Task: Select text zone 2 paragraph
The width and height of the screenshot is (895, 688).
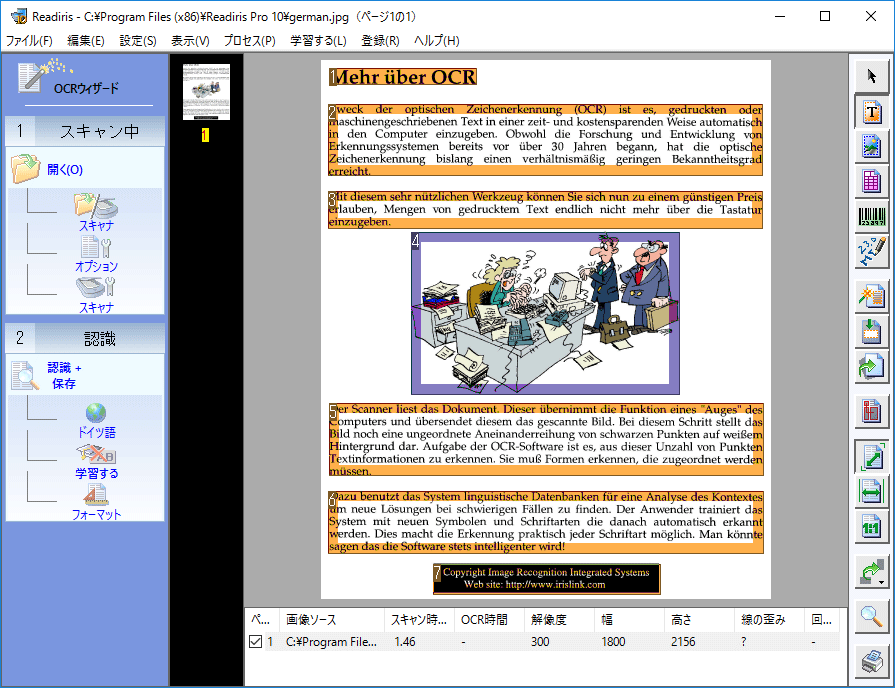Action: [x=545, y=140]
